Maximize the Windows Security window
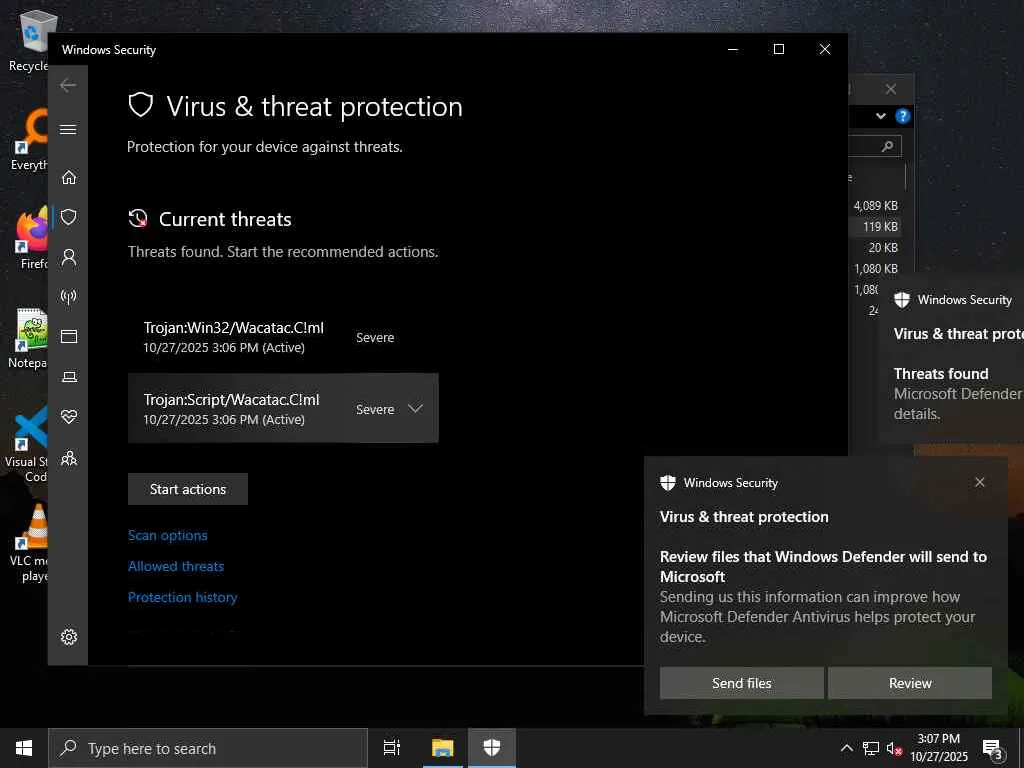Screen dimensions: 1024x768 (x=778, y=50)
